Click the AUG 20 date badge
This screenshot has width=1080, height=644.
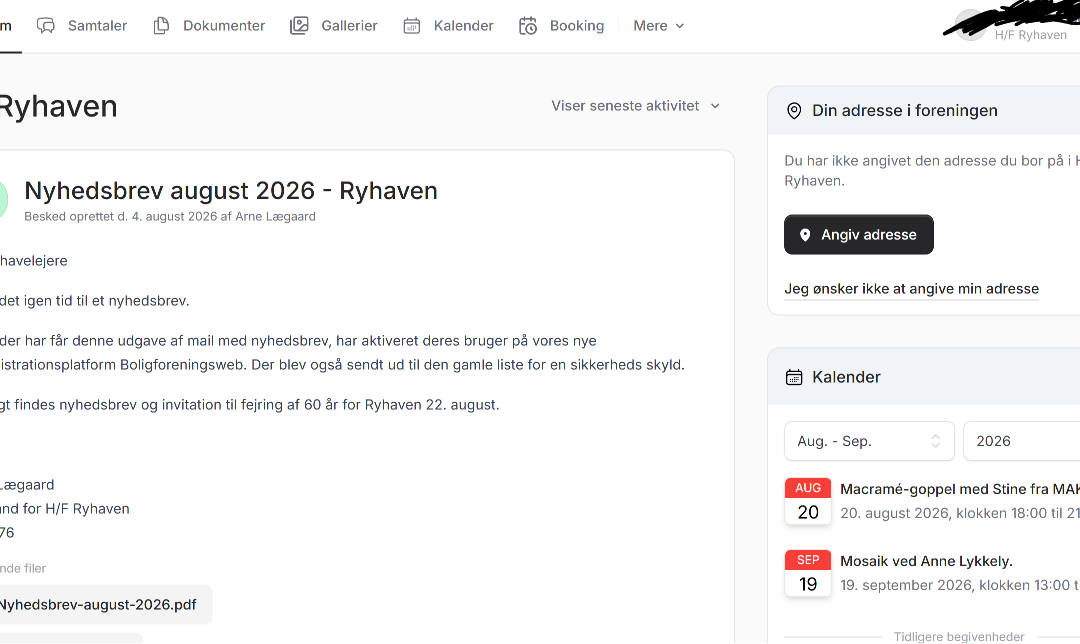(x=808, y=501)
